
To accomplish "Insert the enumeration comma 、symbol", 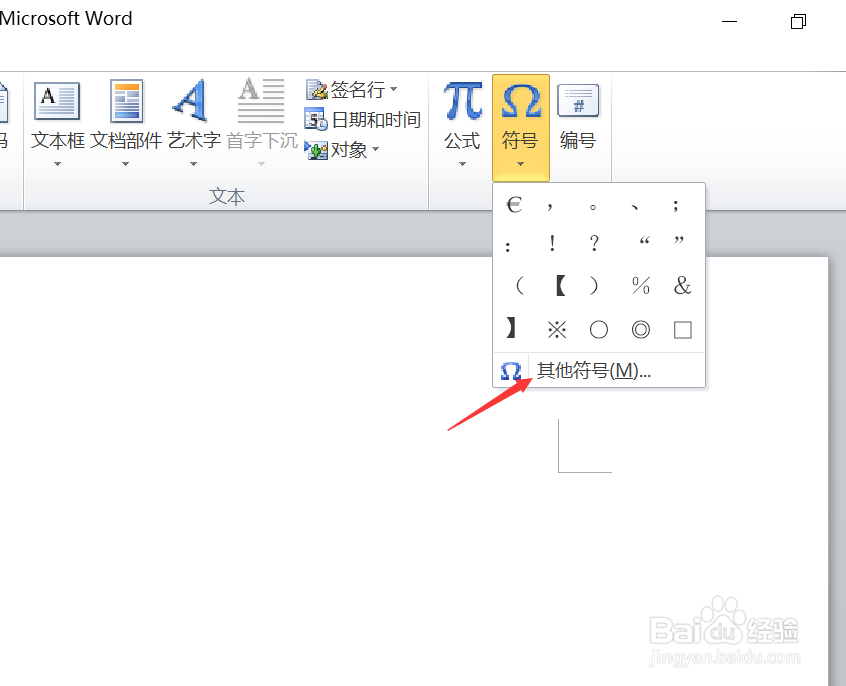I will pos(635,205).
